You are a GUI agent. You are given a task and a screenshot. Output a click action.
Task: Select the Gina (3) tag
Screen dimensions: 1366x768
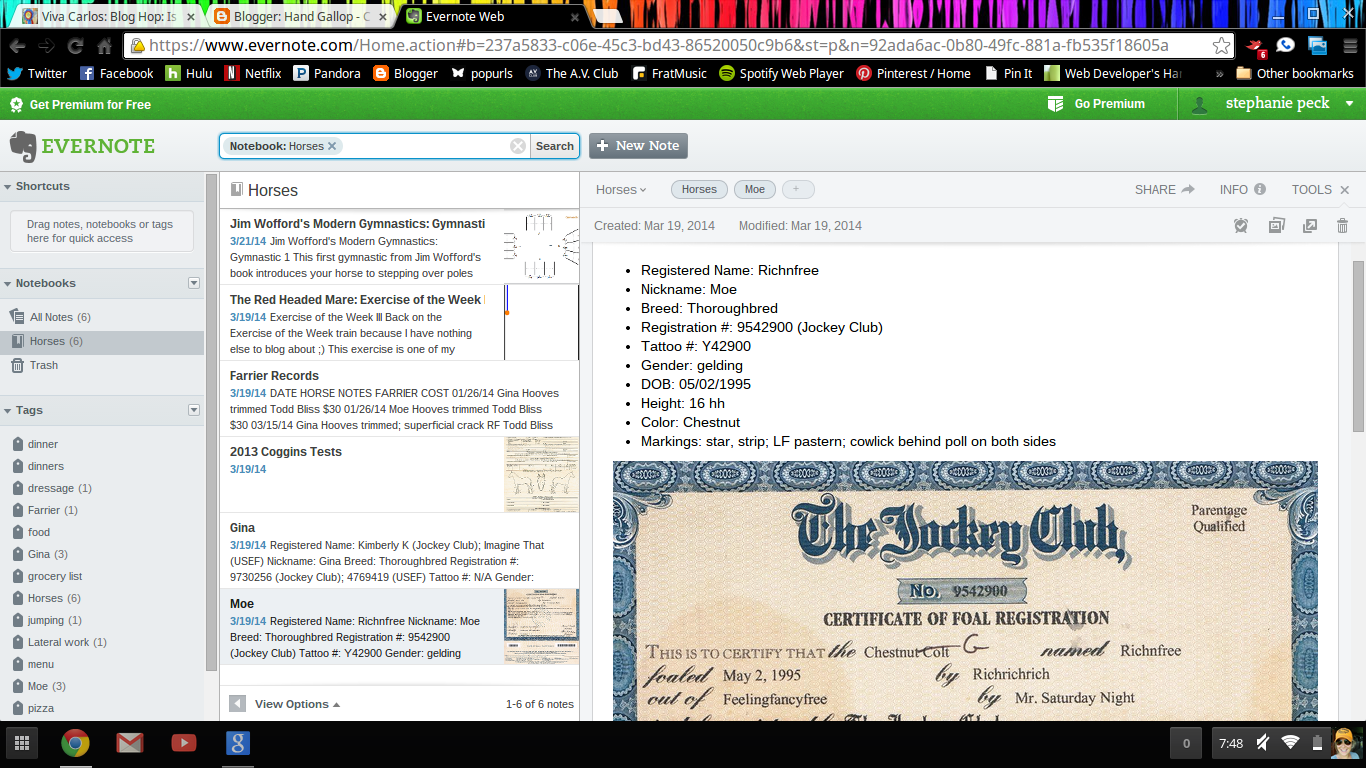47,554
